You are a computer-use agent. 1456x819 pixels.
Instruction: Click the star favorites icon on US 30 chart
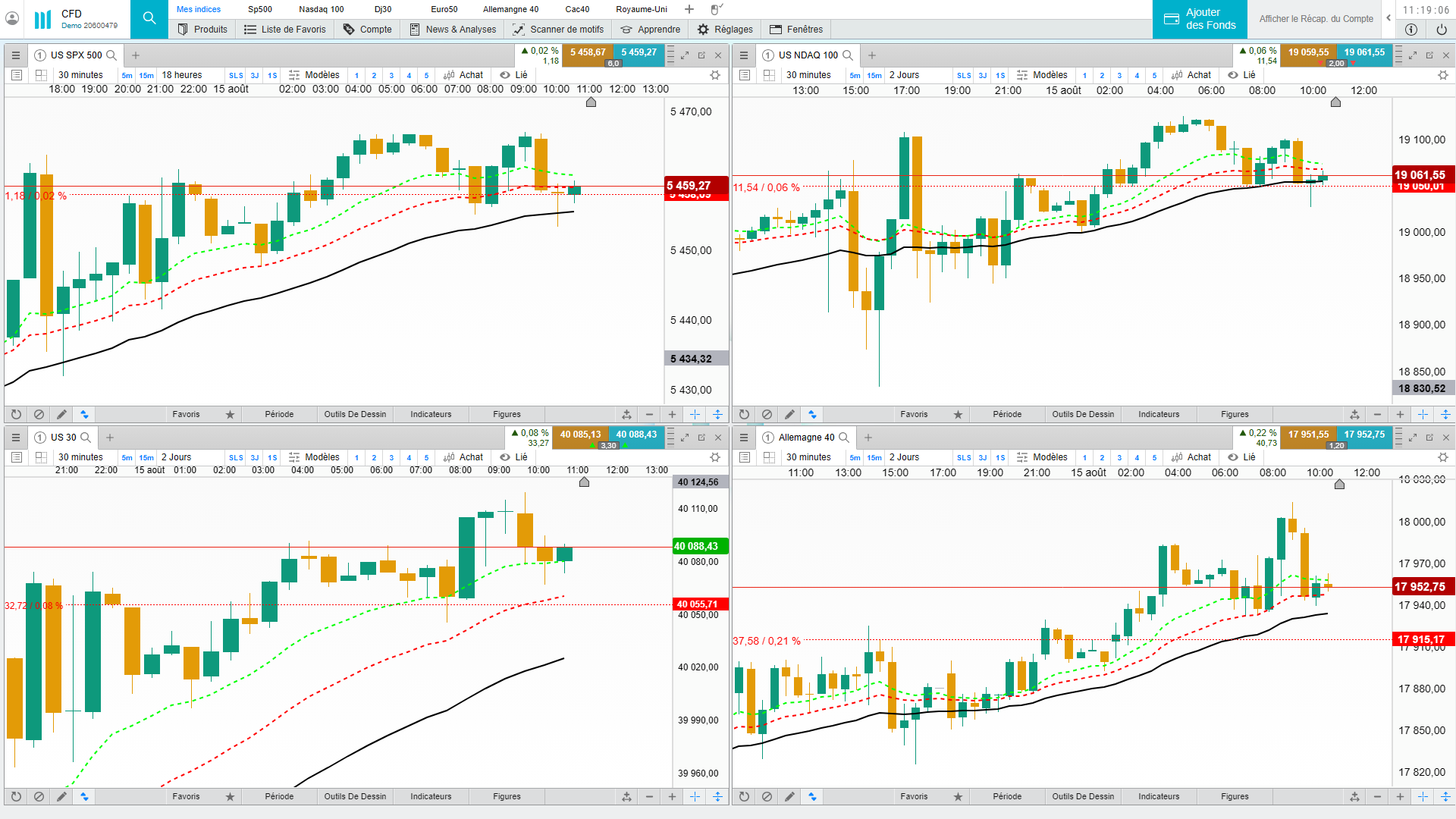(230, 797)
